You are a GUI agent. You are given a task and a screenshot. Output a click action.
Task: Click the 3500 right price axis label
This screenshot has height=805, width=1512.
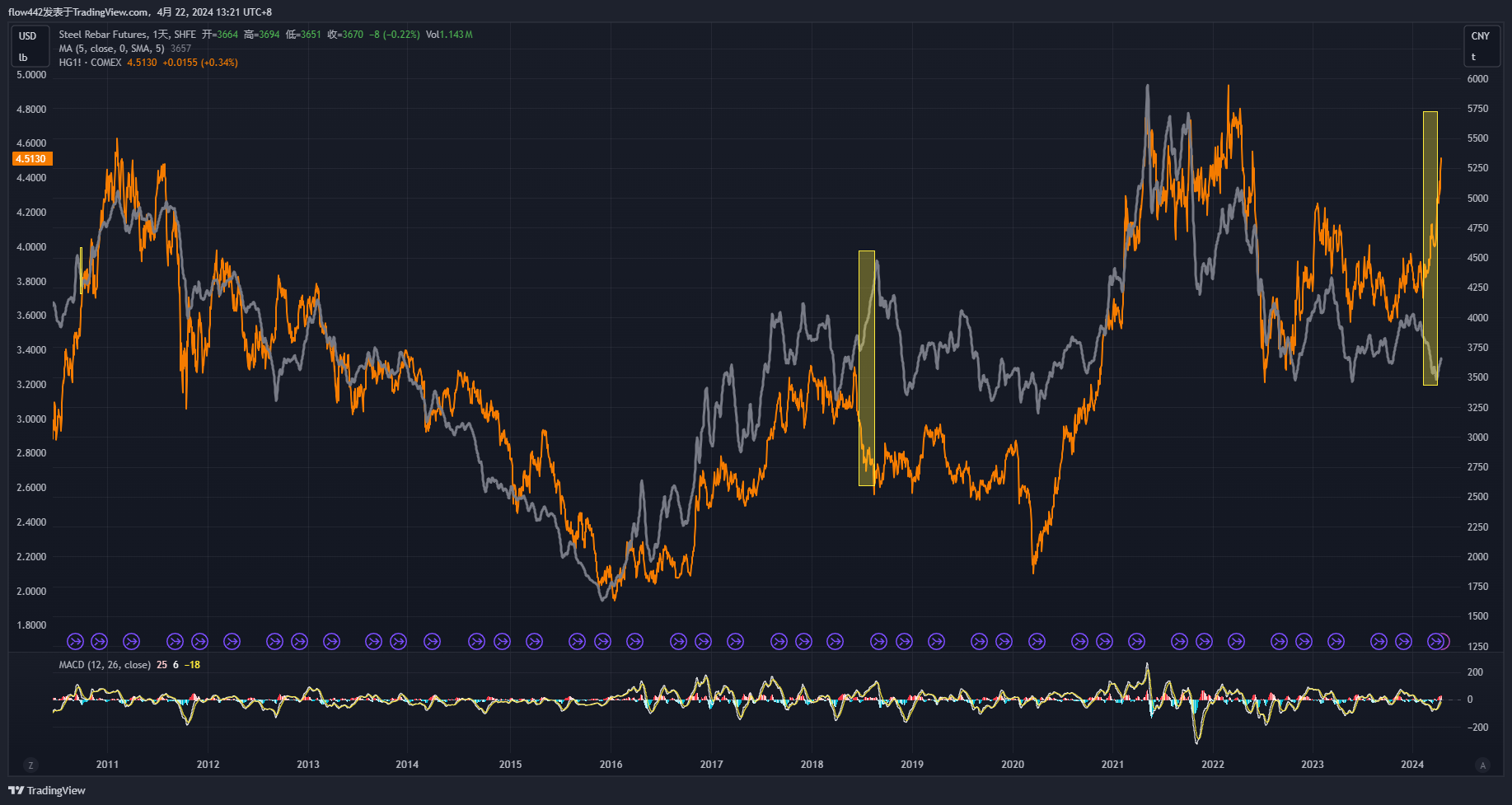coord(1478,377)
